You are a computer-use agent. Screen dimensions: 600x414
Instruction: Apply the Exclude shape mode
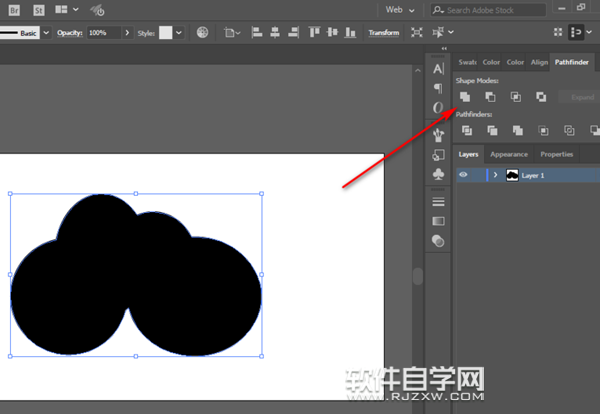click(541, 97)
